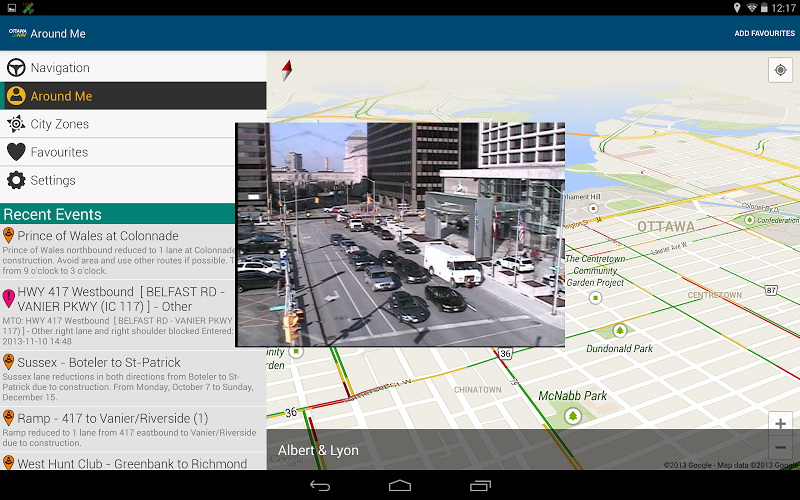This screenshot has height=500, width=800.
Task: Tap the Dundonald Park tree marker
Action: click(x=620, y=331)
